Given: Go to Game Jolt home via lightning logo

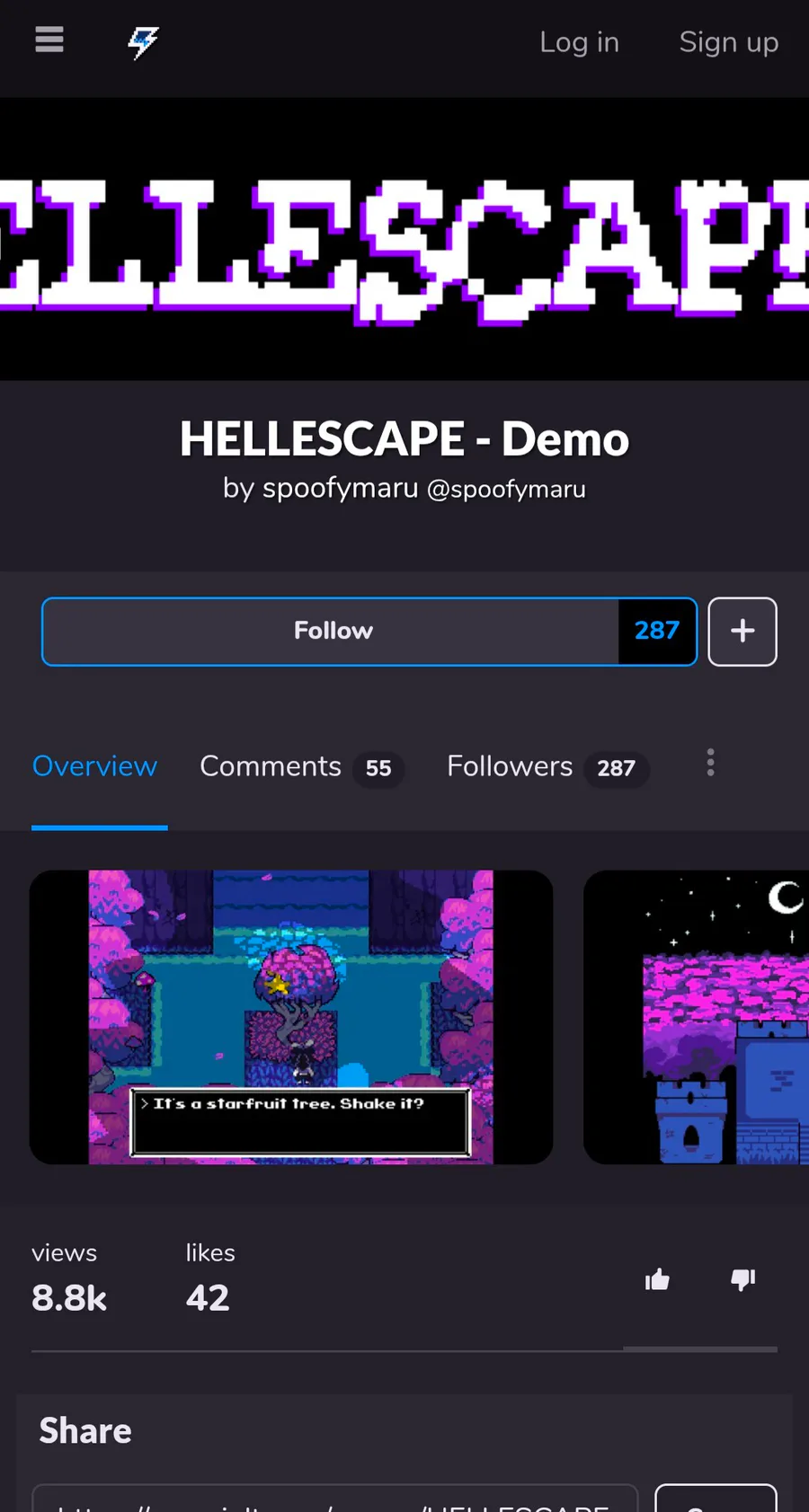Looking at the screenshot, I should [x=143, y=41].
